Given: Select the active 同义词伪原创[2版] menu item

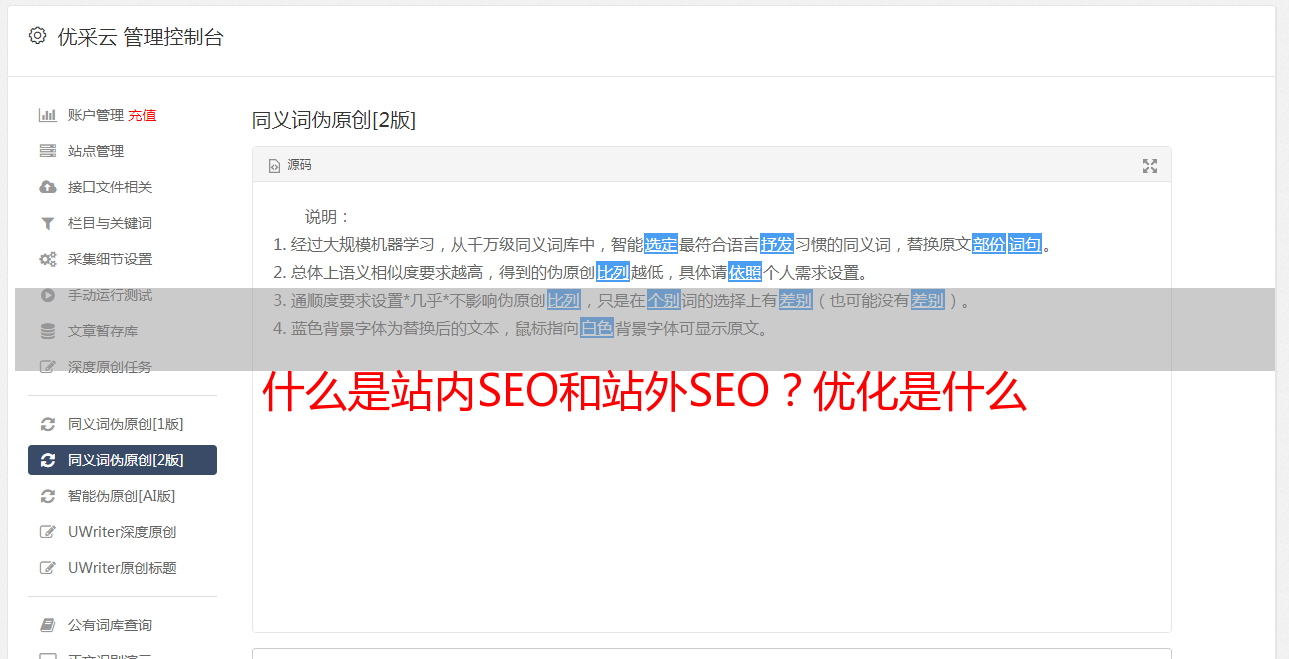Looking at the screenshot, I should (122, 460).
